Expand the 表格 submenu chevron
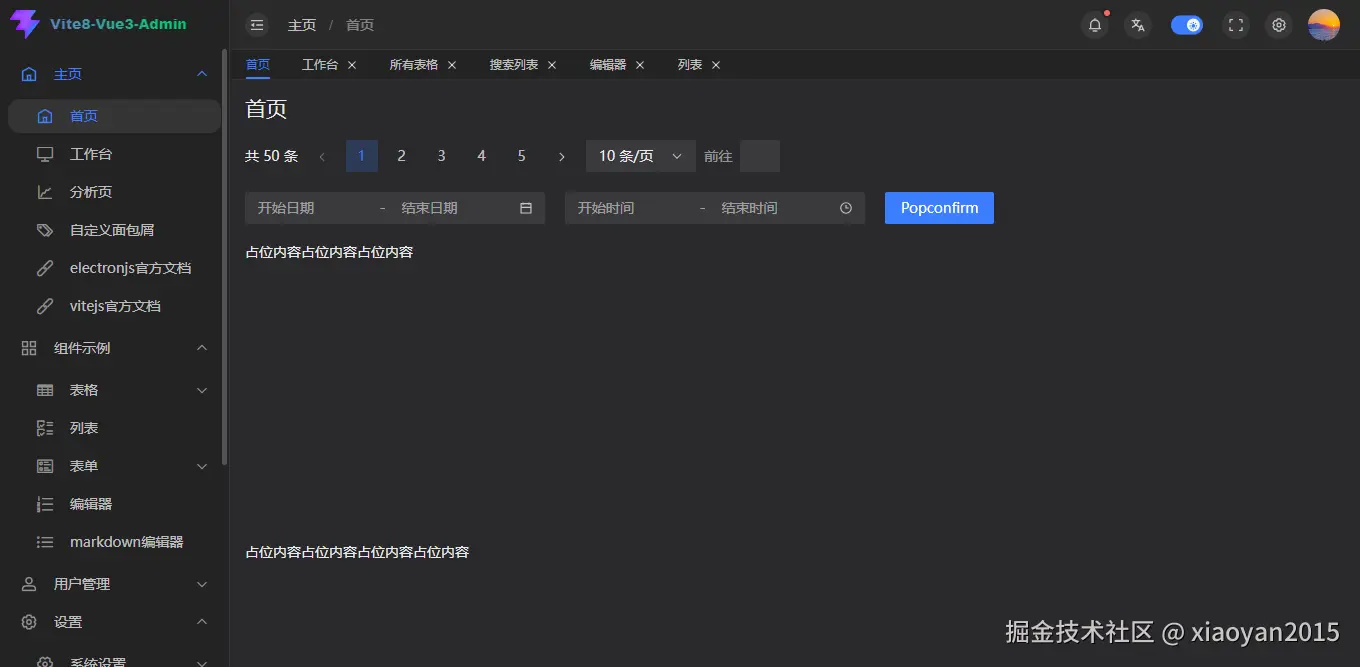 tap(202, 390)
